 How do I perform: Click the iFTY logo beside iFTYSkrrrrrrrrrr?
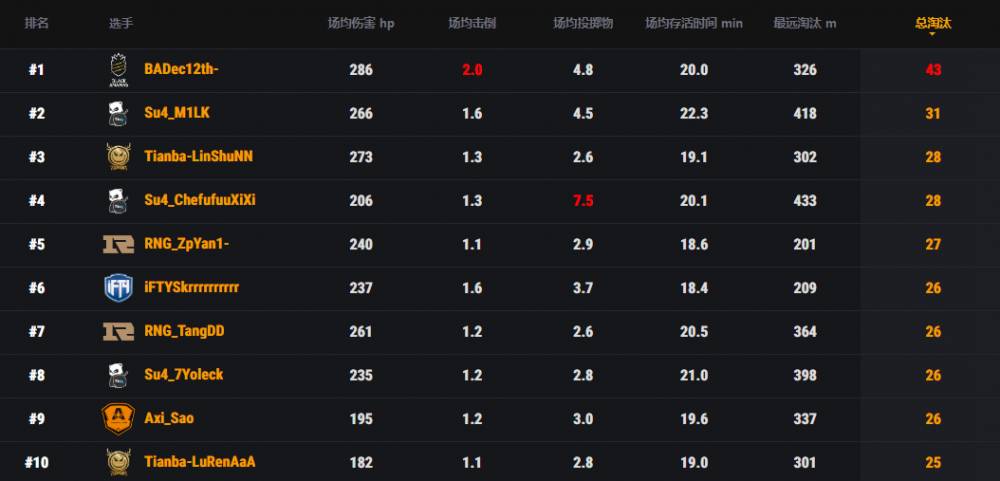tap(118, 288)
